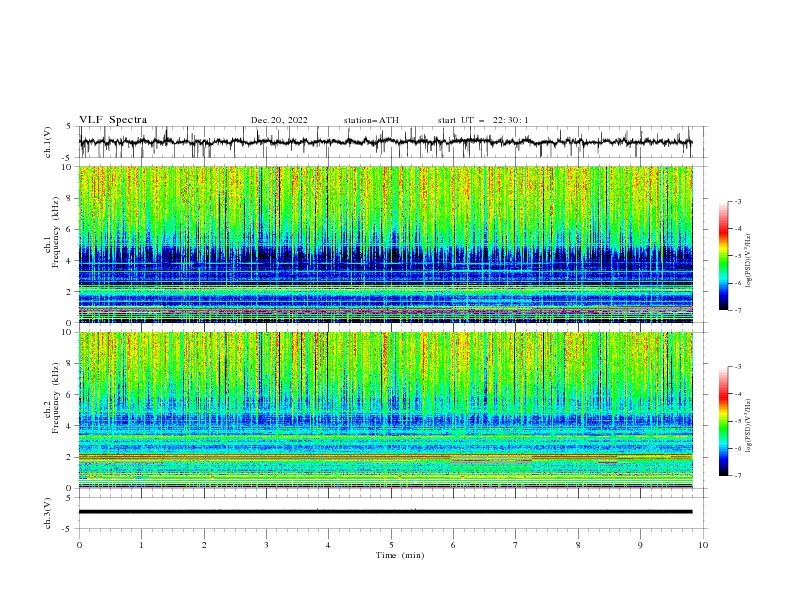
Task: Click the ch.2 "Frequency (kHz)" axis label
Action: 56,397
